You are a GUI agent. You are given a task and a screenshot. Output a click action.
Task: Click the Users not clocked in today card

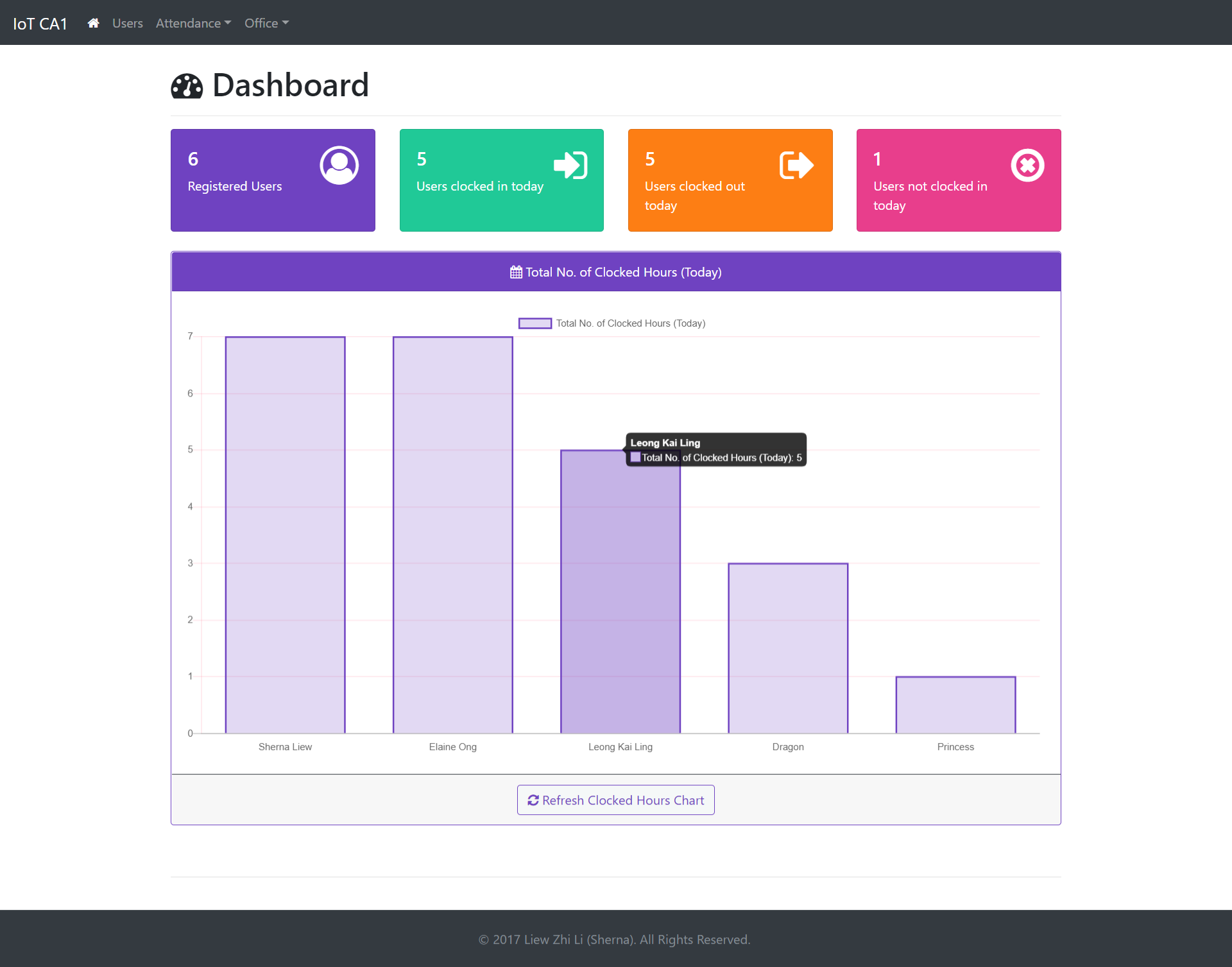click(957, 180)
